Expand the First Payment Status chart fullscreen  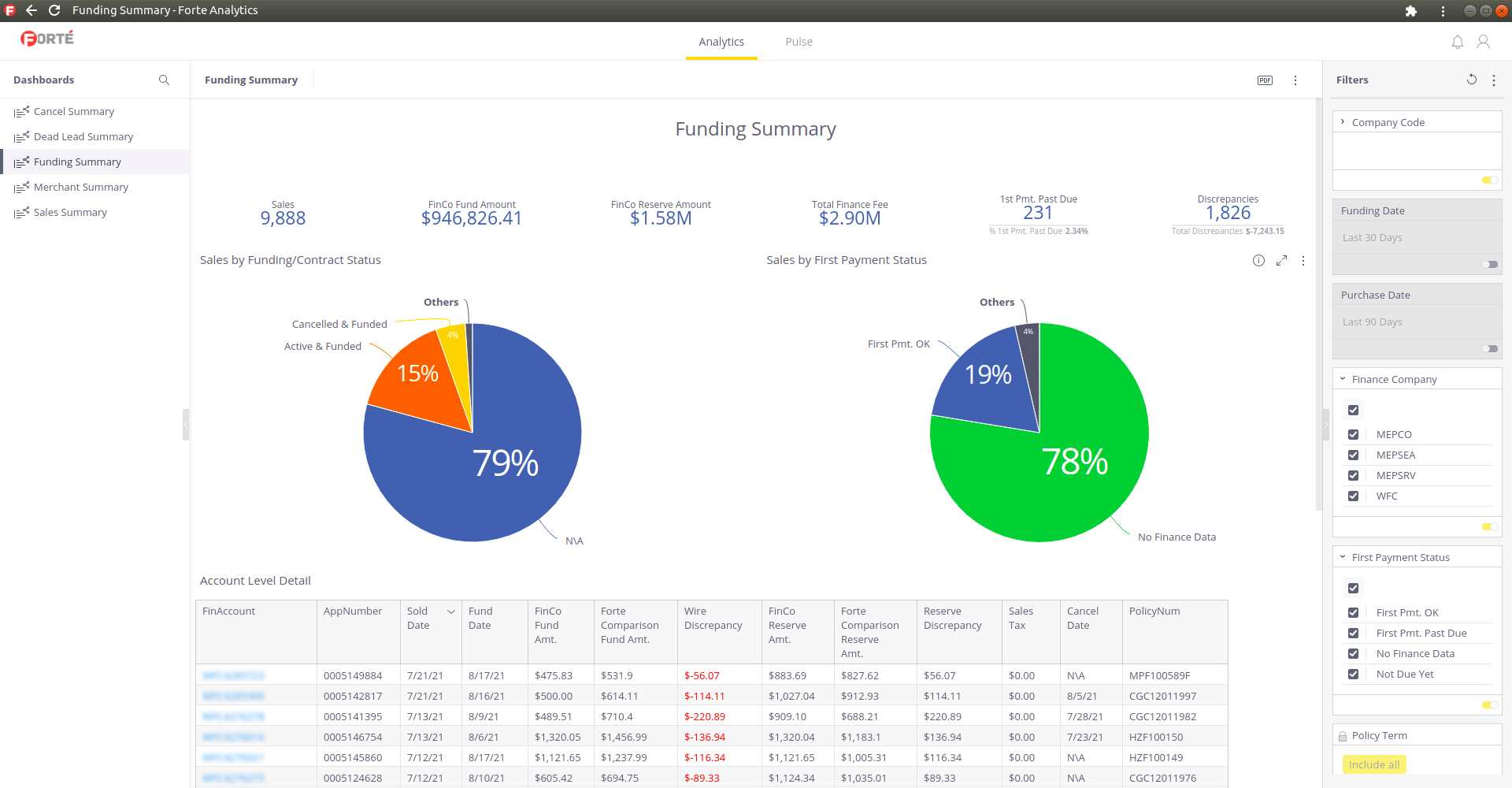click(x=1281, y=261)
